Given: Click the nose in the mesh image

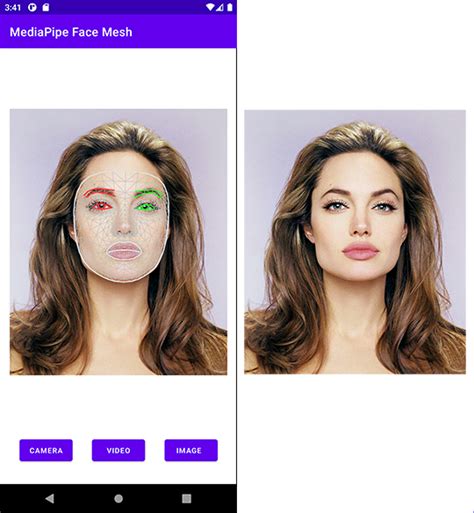Looking at the screenshot, I should [x=124, y=223].
